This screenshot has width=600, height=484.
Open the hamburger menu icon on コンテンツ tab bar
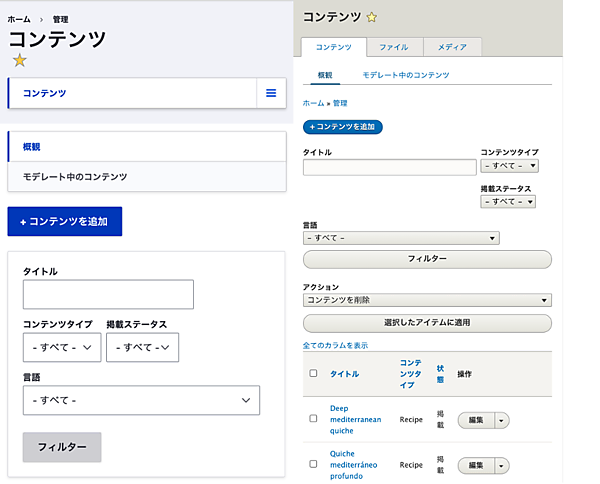[270, 93]
